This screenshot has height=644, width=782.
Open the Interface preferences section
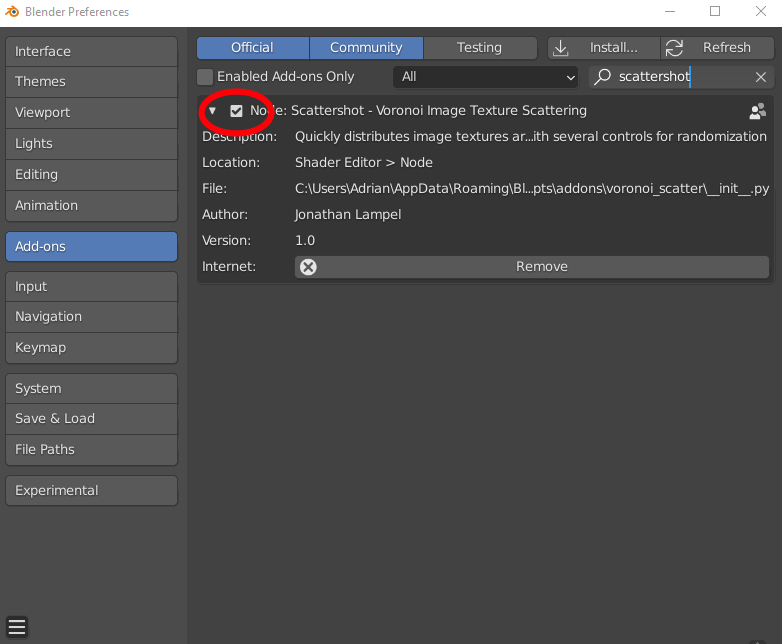[91, 51]
